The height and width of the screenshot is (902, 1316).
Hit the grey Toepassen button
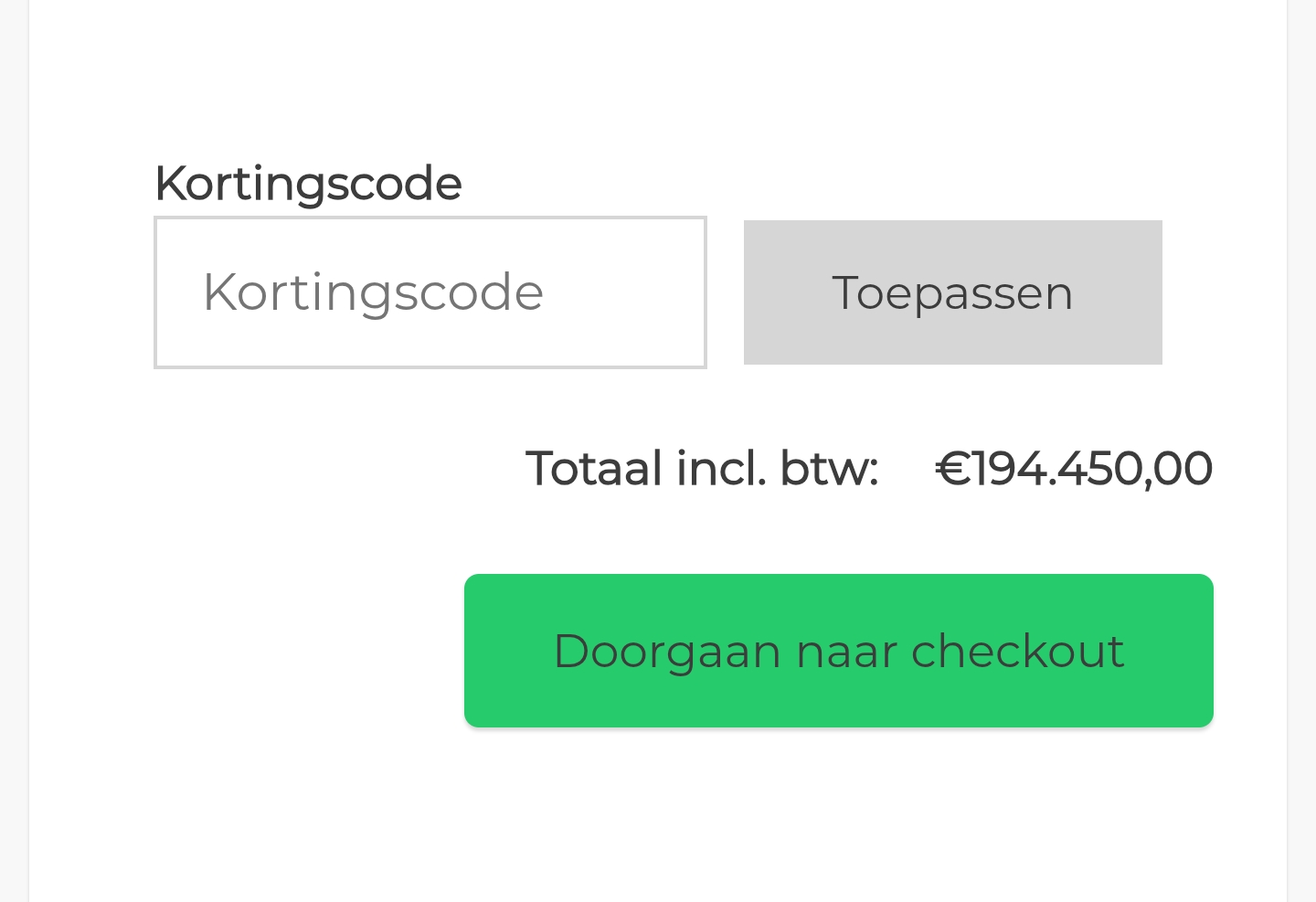click(952, 292)
